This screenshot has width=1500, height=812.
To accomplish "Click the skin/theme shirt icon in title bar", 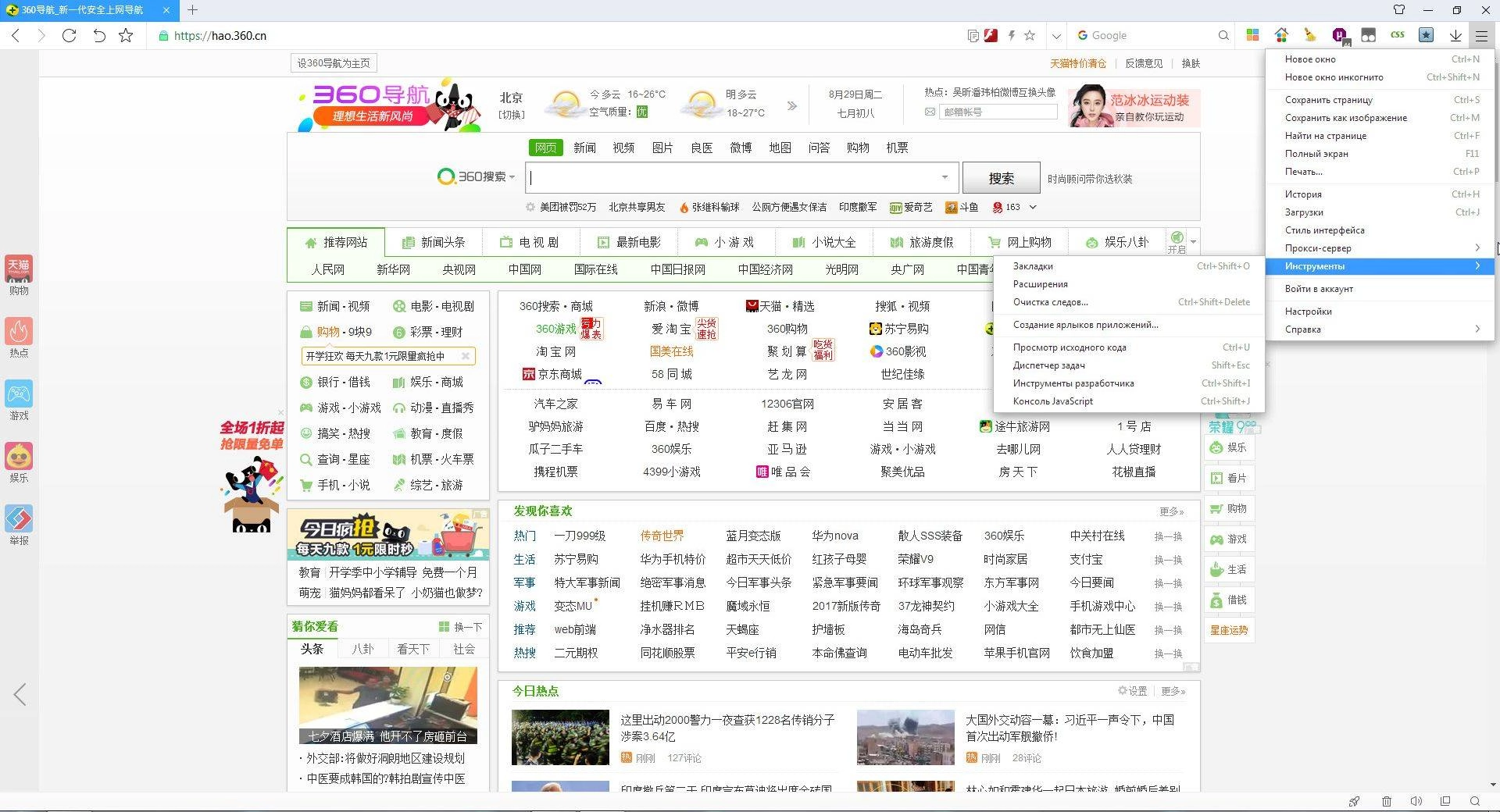I will 1399,10.
